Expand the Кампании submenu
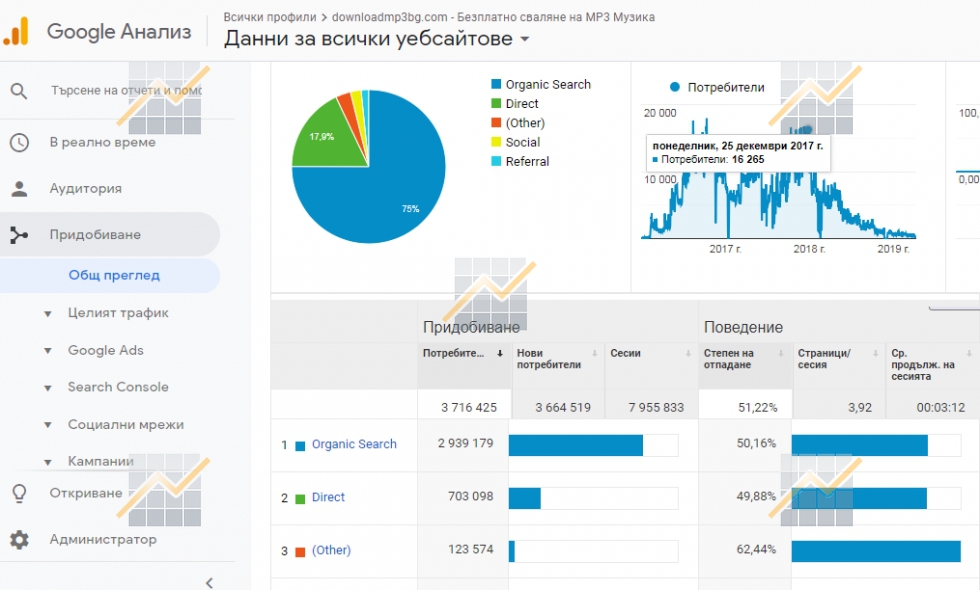This screenshot has height=590, width=980. pos(48,462)
